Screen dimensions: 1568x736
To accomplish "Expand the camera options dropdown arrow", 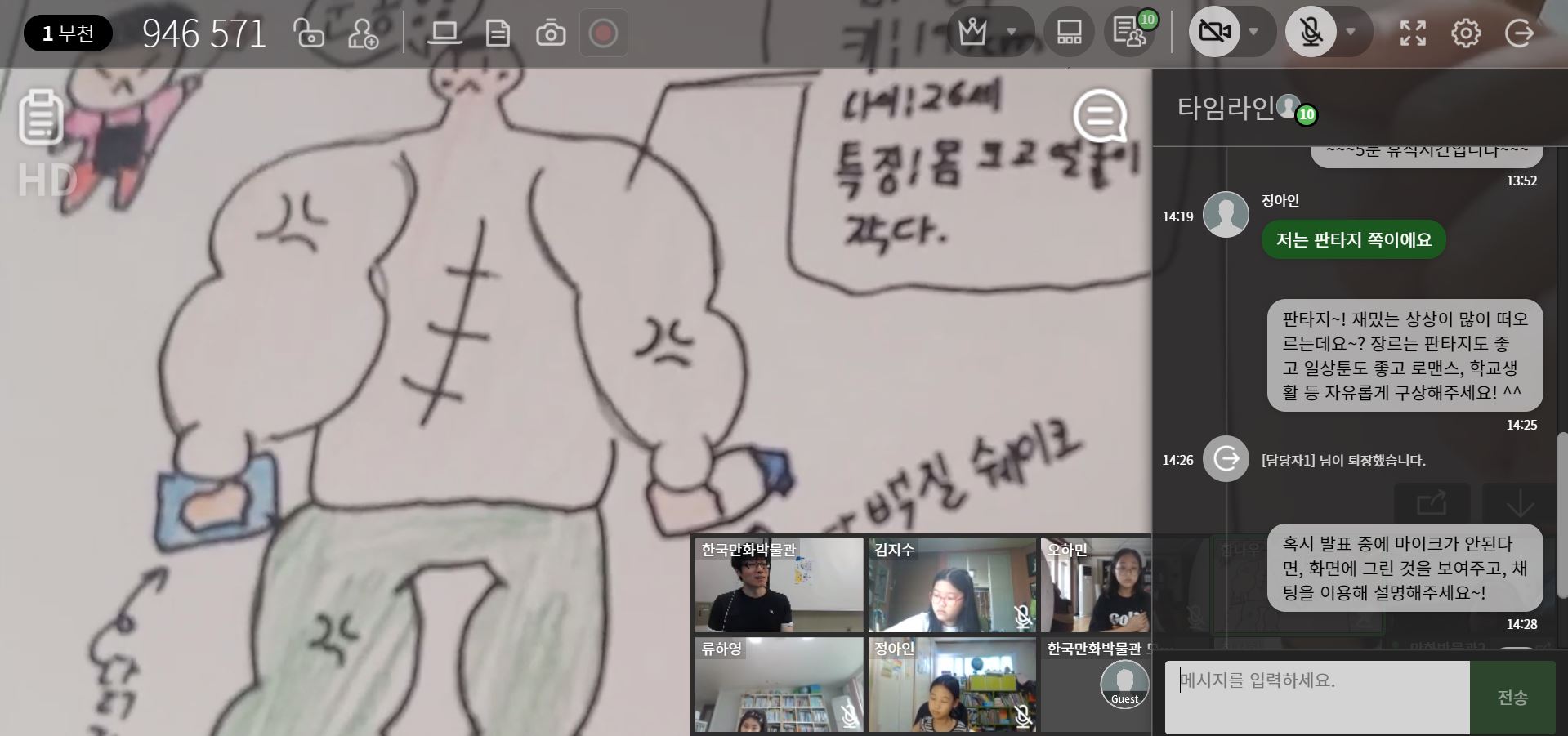I will tap(1253, 33).
